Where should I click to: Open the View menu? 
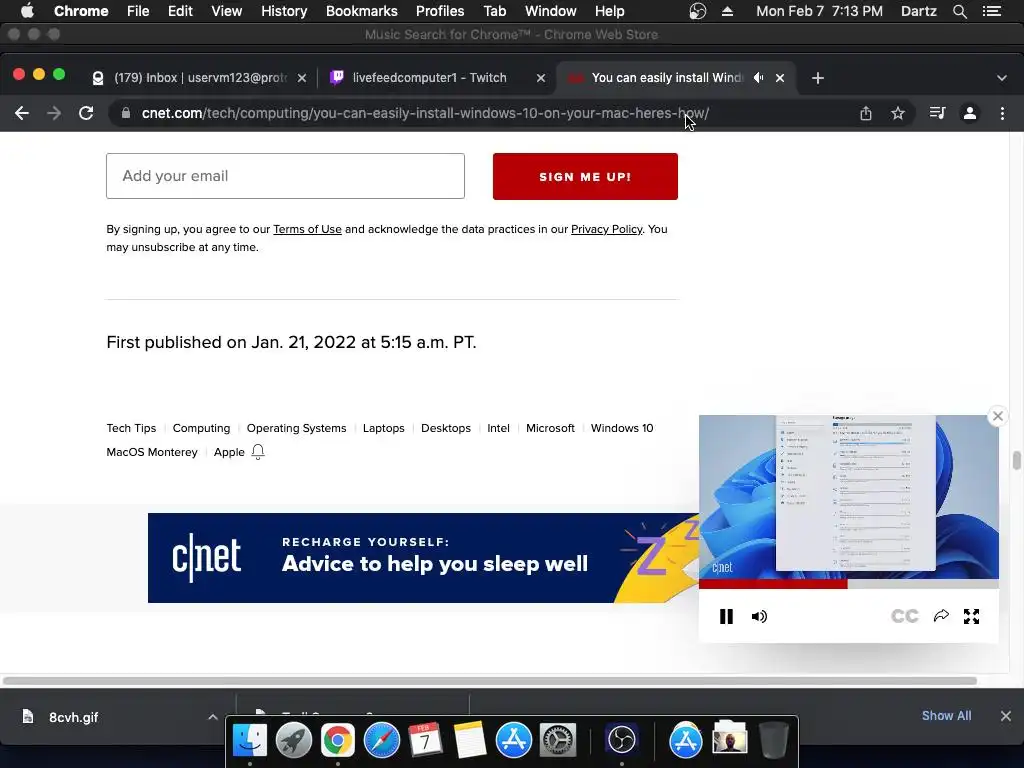tap(227, 11)
